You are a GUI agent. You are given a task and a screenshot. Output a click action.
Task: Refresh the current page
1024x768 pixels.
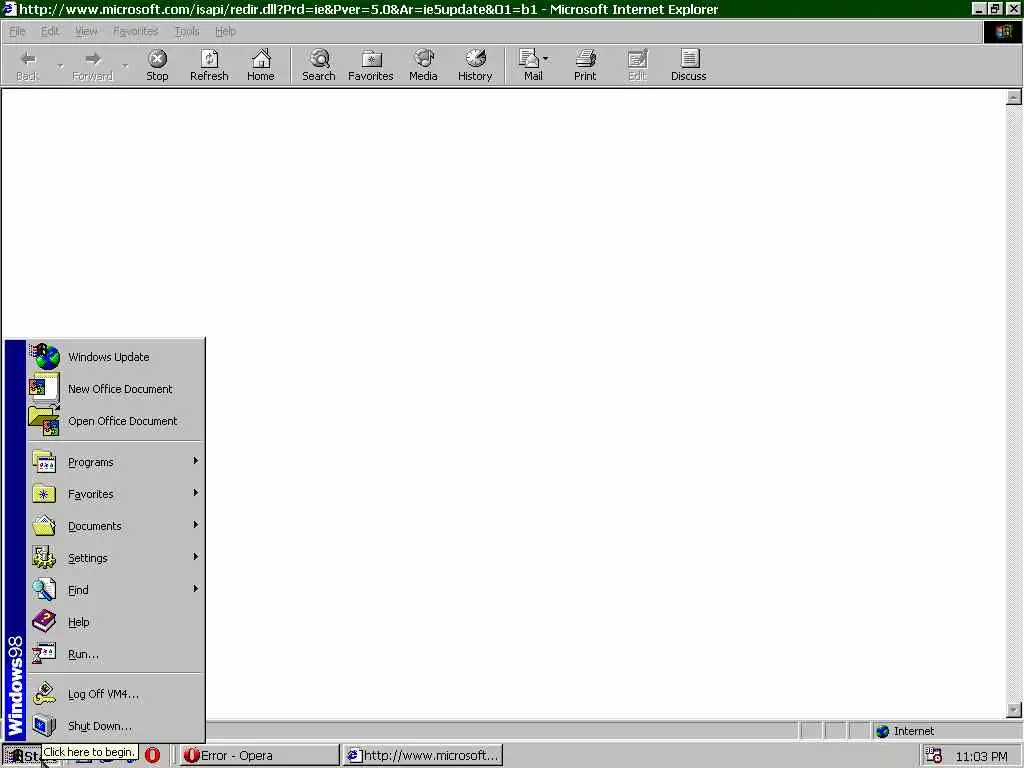tap(209, 65)
